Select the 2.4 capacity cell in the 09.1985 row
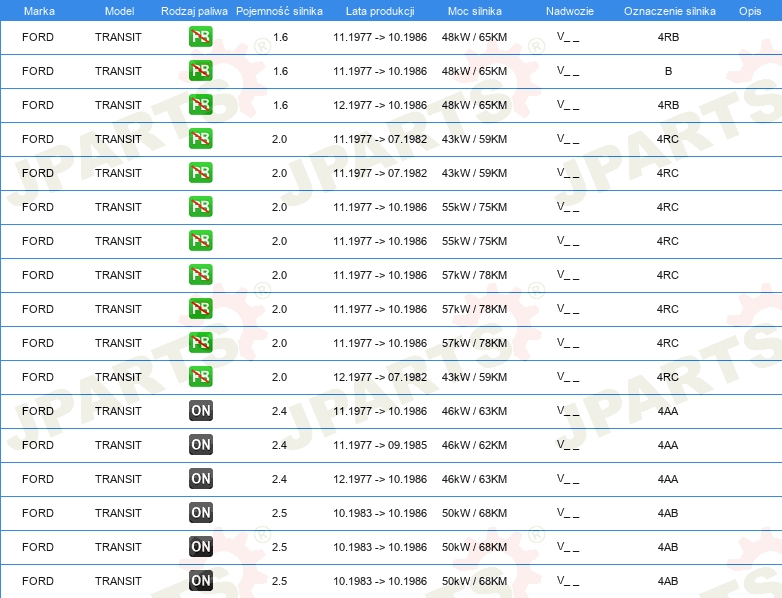 (279, 445)
